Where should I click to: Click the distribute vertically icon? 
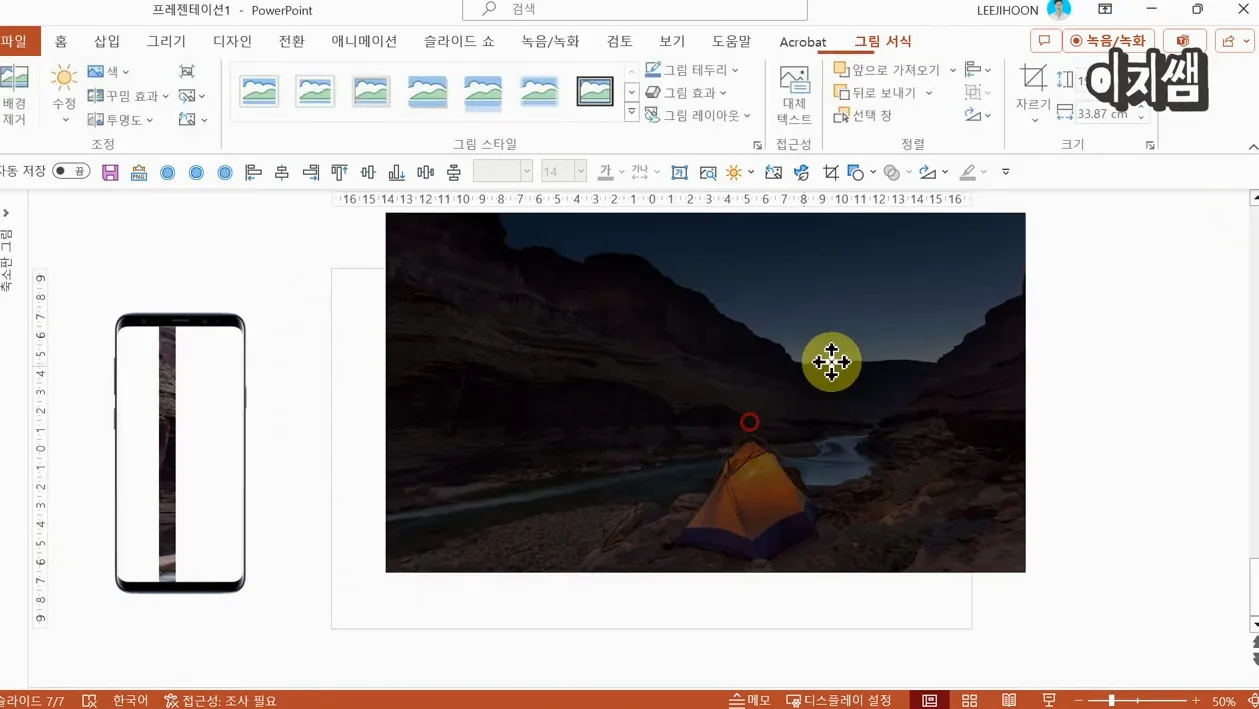click(x=454, y=172)
